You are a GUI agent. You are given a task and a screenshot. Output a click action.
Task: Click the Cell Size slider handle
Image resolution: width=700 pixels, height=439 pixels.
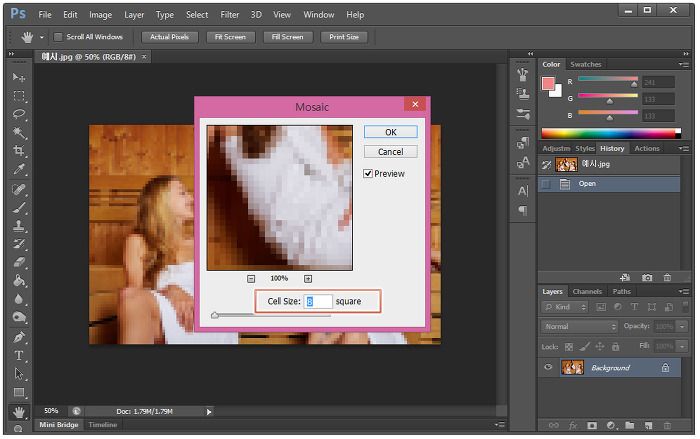[215, 315]
